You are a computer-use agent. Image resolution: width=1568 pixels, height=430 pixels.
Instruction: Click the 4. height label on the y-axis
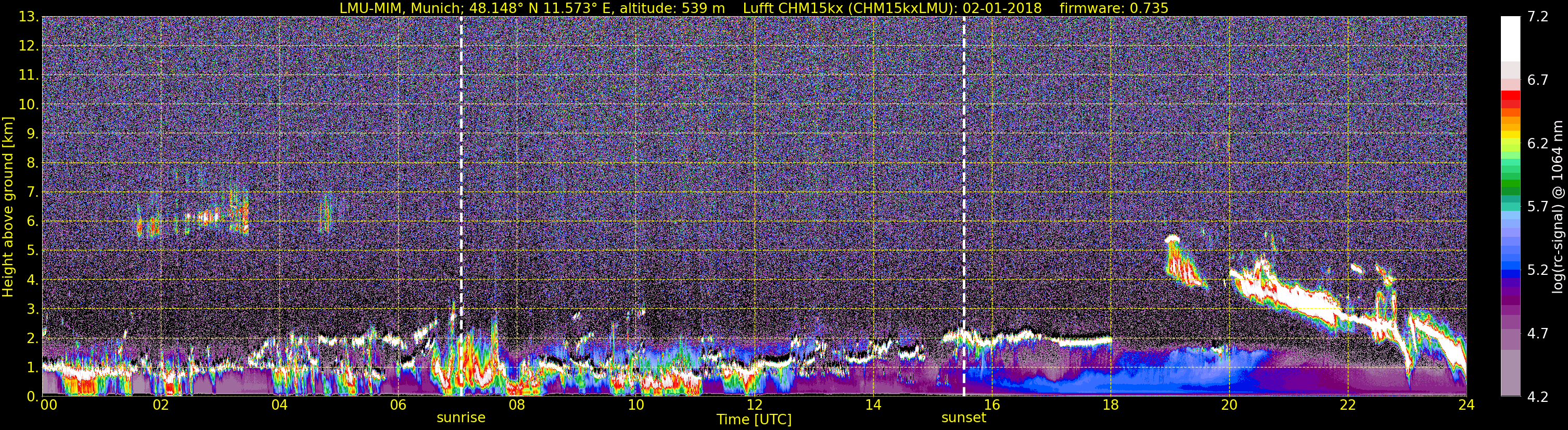(32, 280)
